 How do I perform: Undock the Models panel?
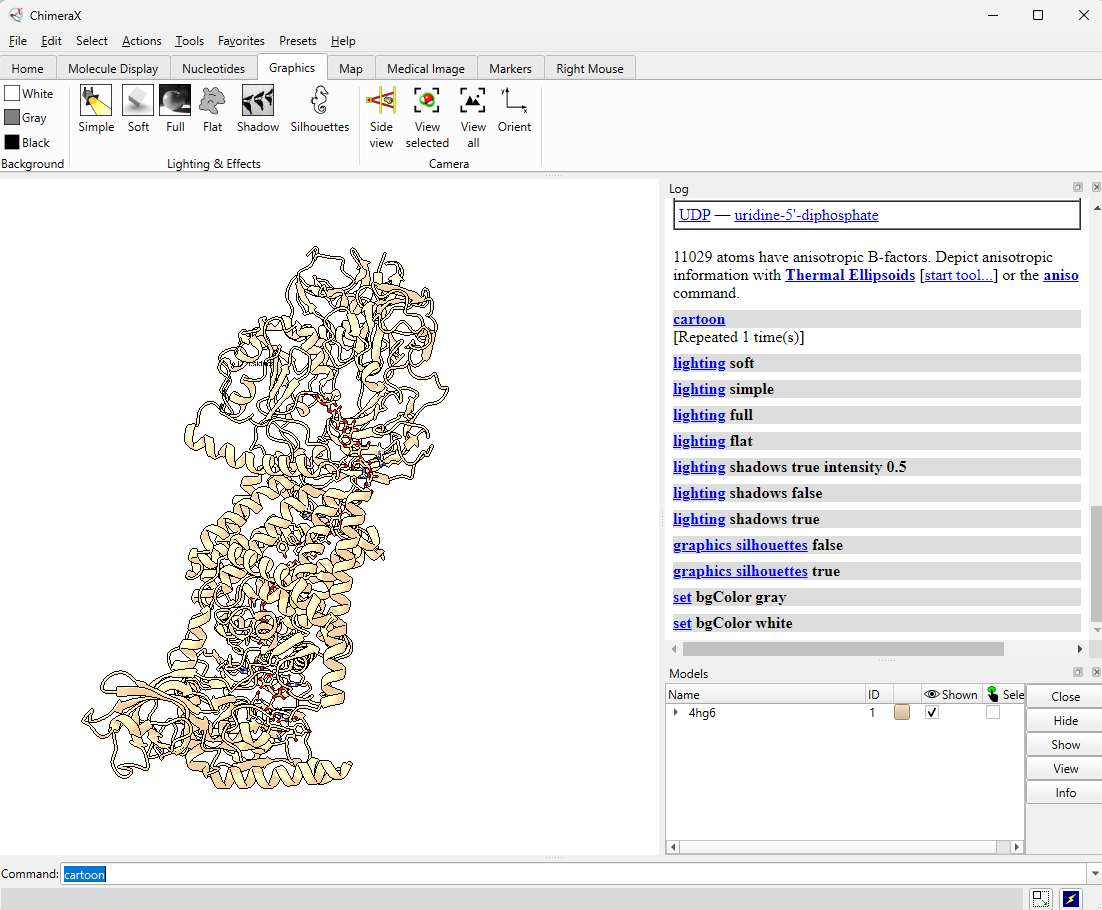1078,672
